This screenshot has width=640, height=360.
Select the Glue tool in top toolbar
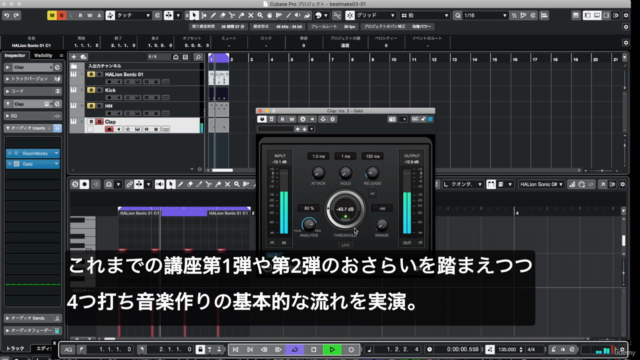tap(241, 16)
